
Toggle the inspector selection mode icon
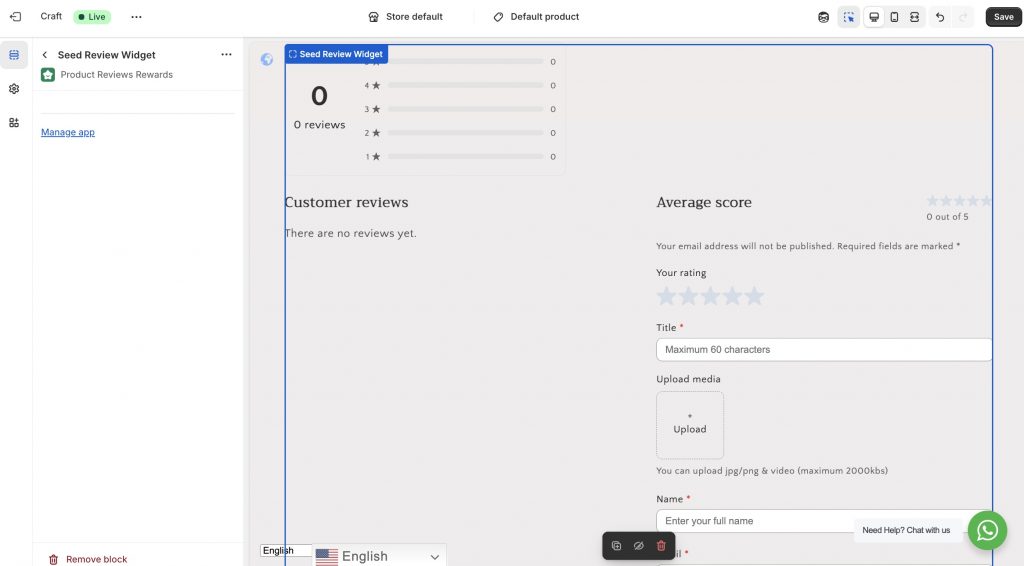(x=848, y=17)
